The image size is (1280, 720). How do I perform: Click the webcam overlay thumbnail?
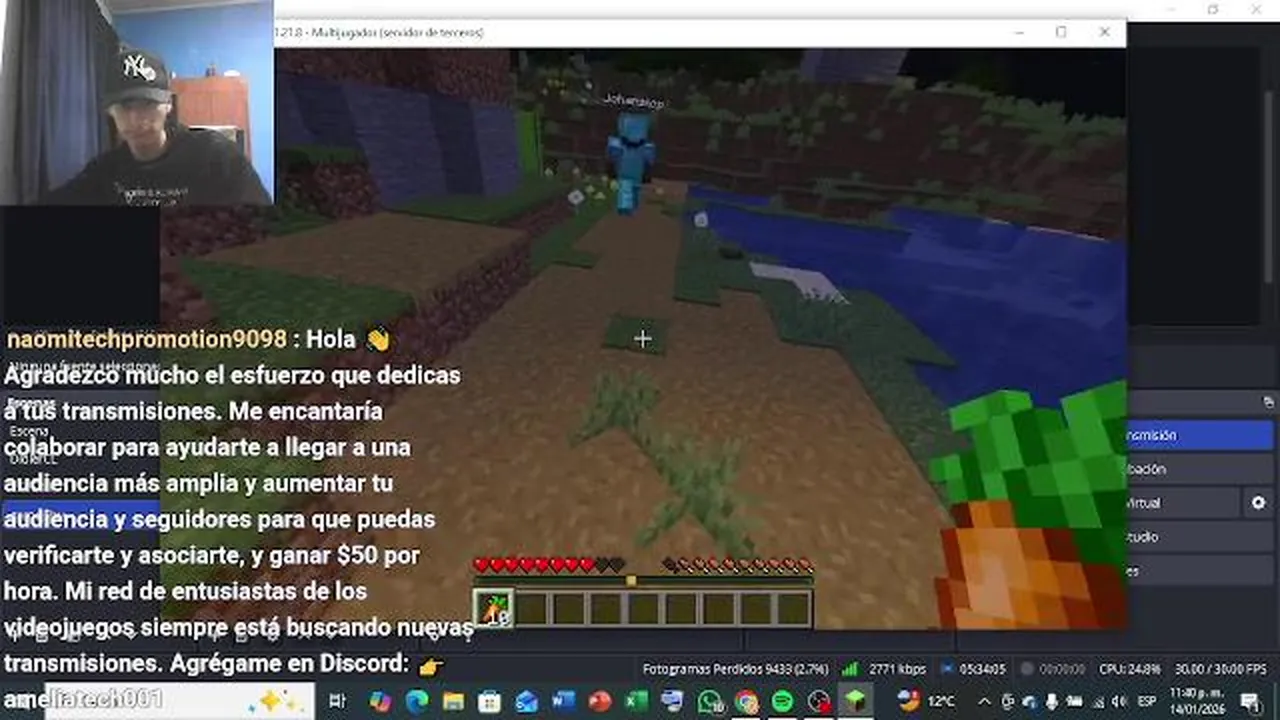(x=136, y=102)
